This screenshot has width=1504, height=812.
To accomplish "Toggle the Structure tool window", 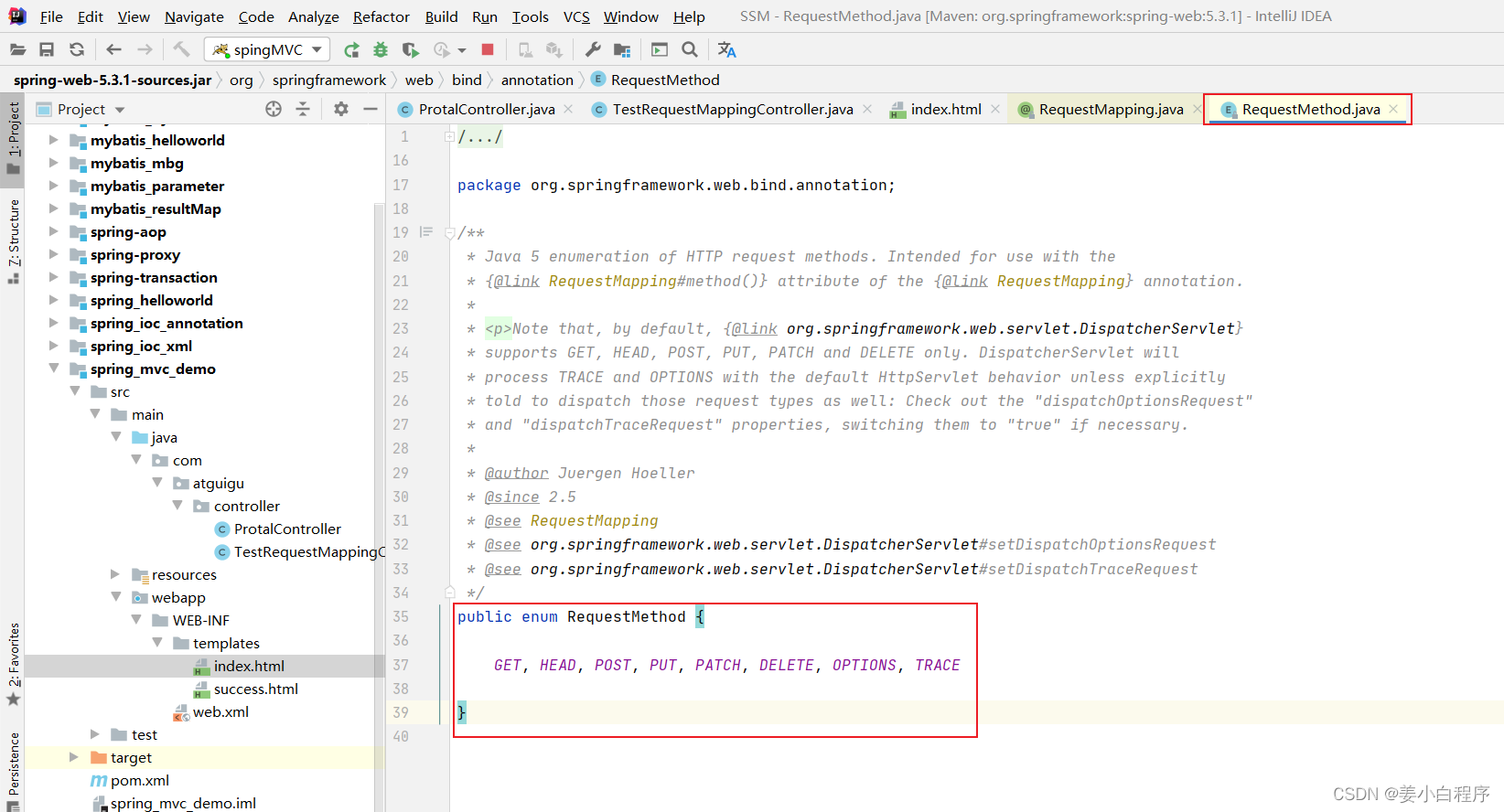I will [x=14, y=240].
